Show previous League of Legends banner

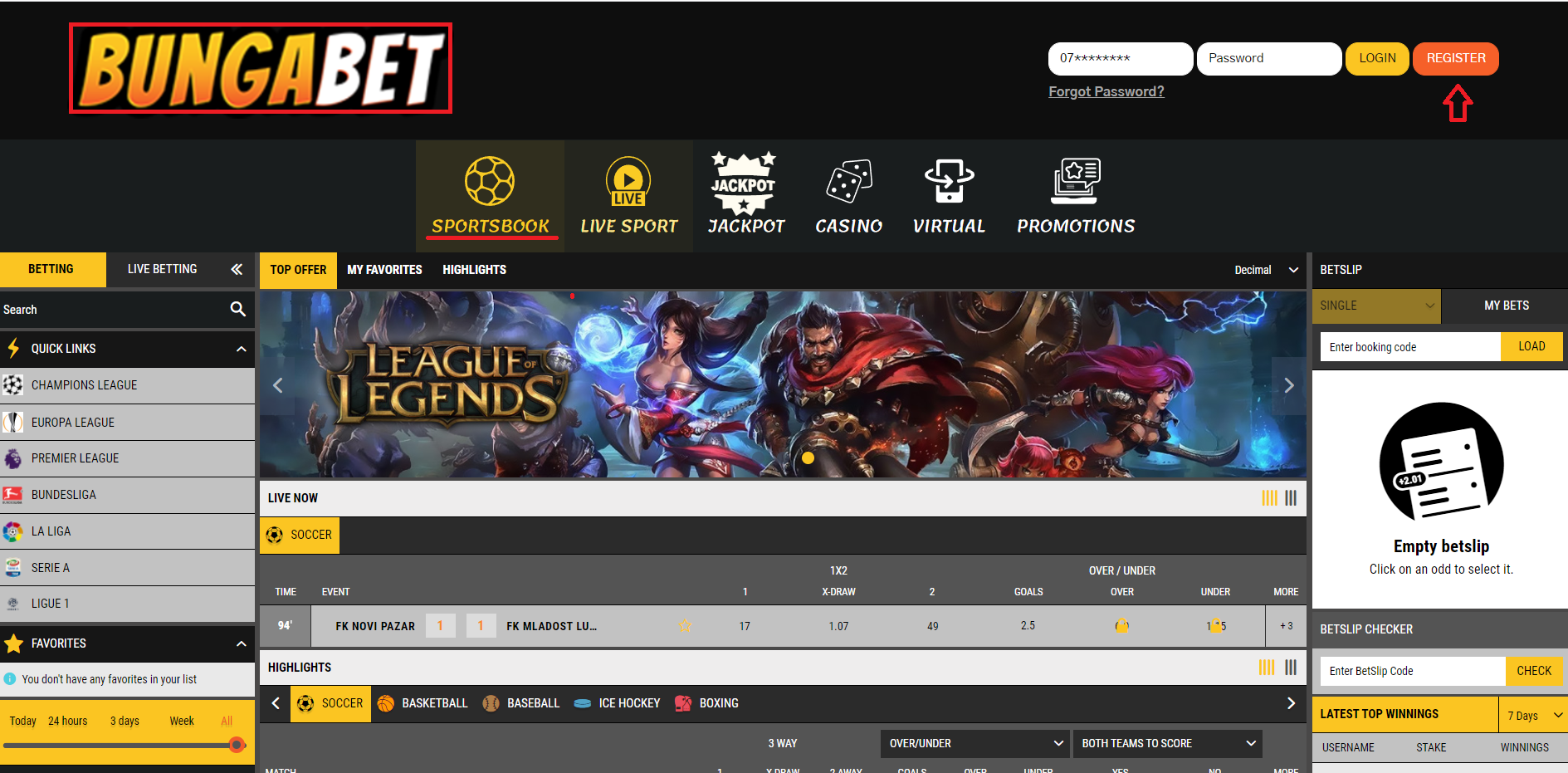(x=278, y=385)
